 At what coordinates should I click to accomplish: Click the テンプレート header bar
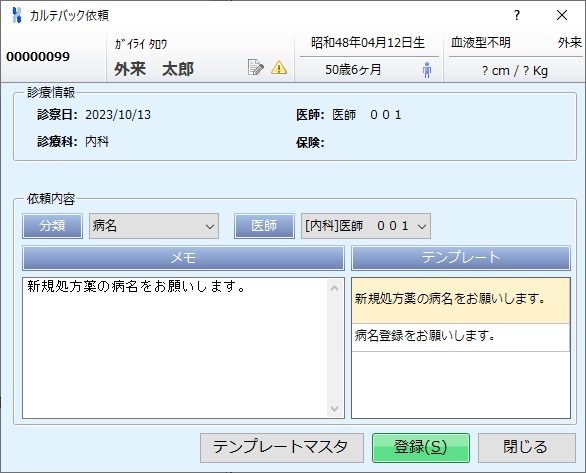coord(461,258)
